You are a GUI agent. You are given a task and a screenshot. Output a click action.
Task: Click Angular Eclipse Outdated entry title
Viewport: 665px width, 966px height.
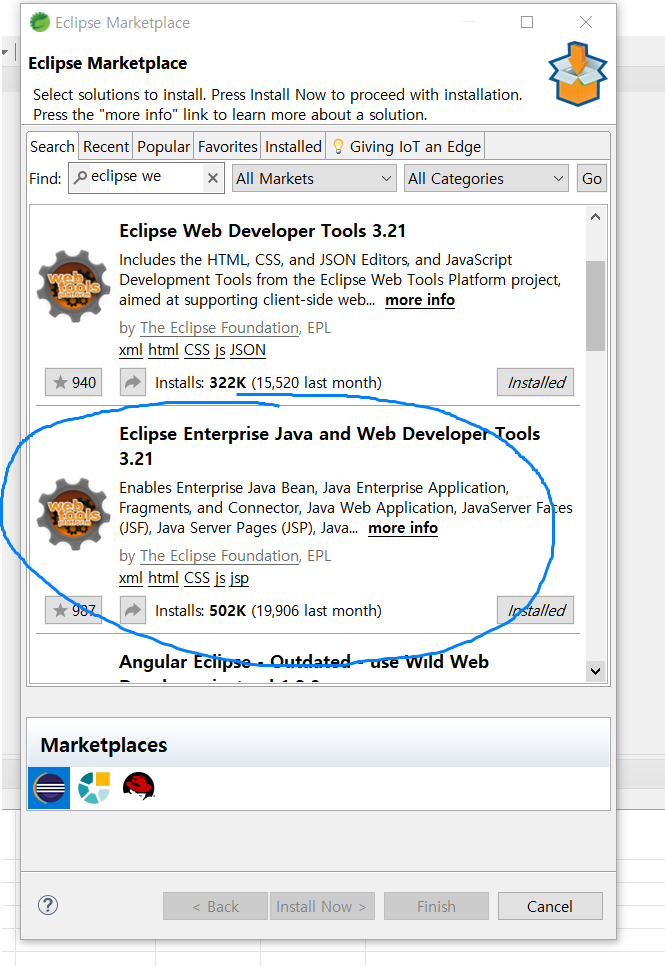[304, 662]
